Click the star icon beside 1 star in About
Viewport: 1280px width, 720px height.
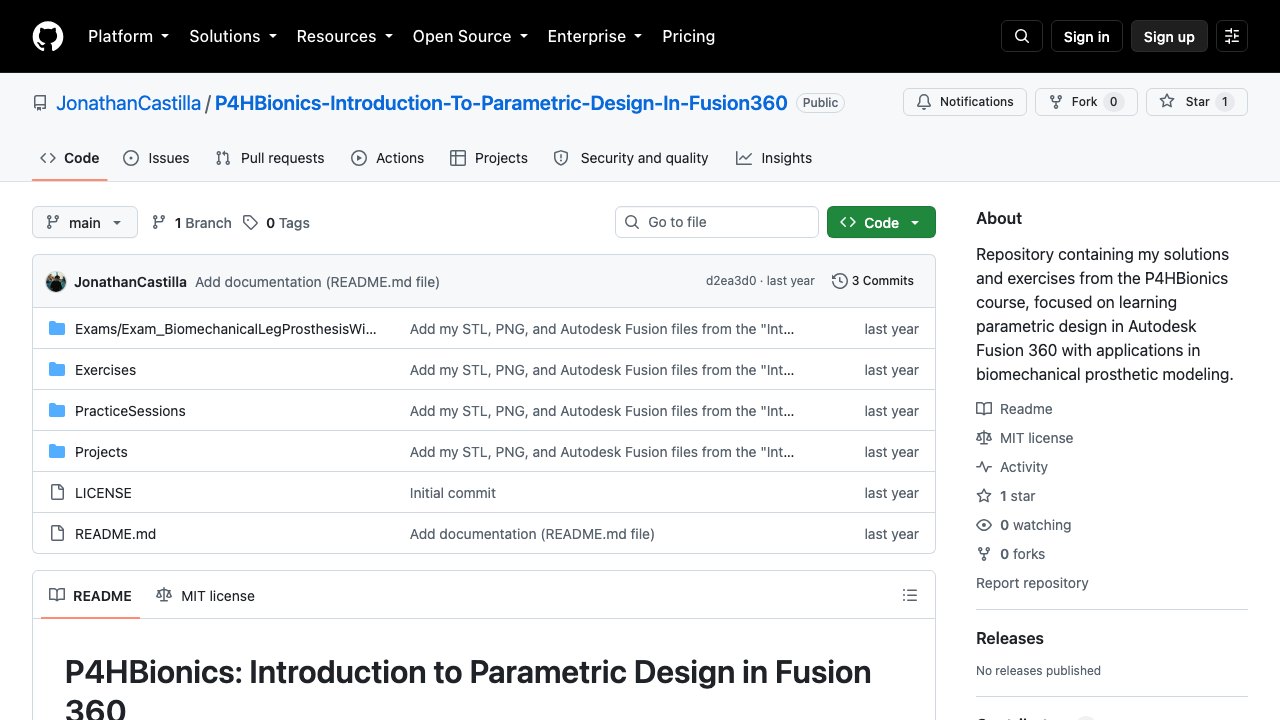(984, 496)
